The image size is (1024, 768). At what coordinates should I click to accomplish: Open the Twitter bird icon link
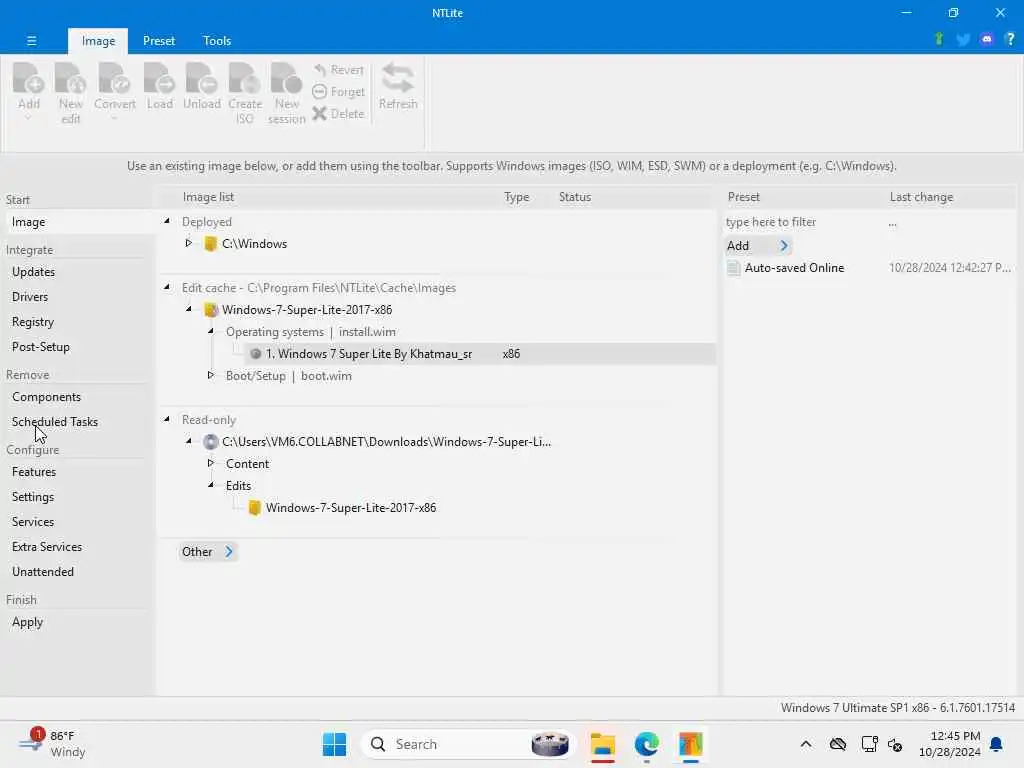(963, 39)
